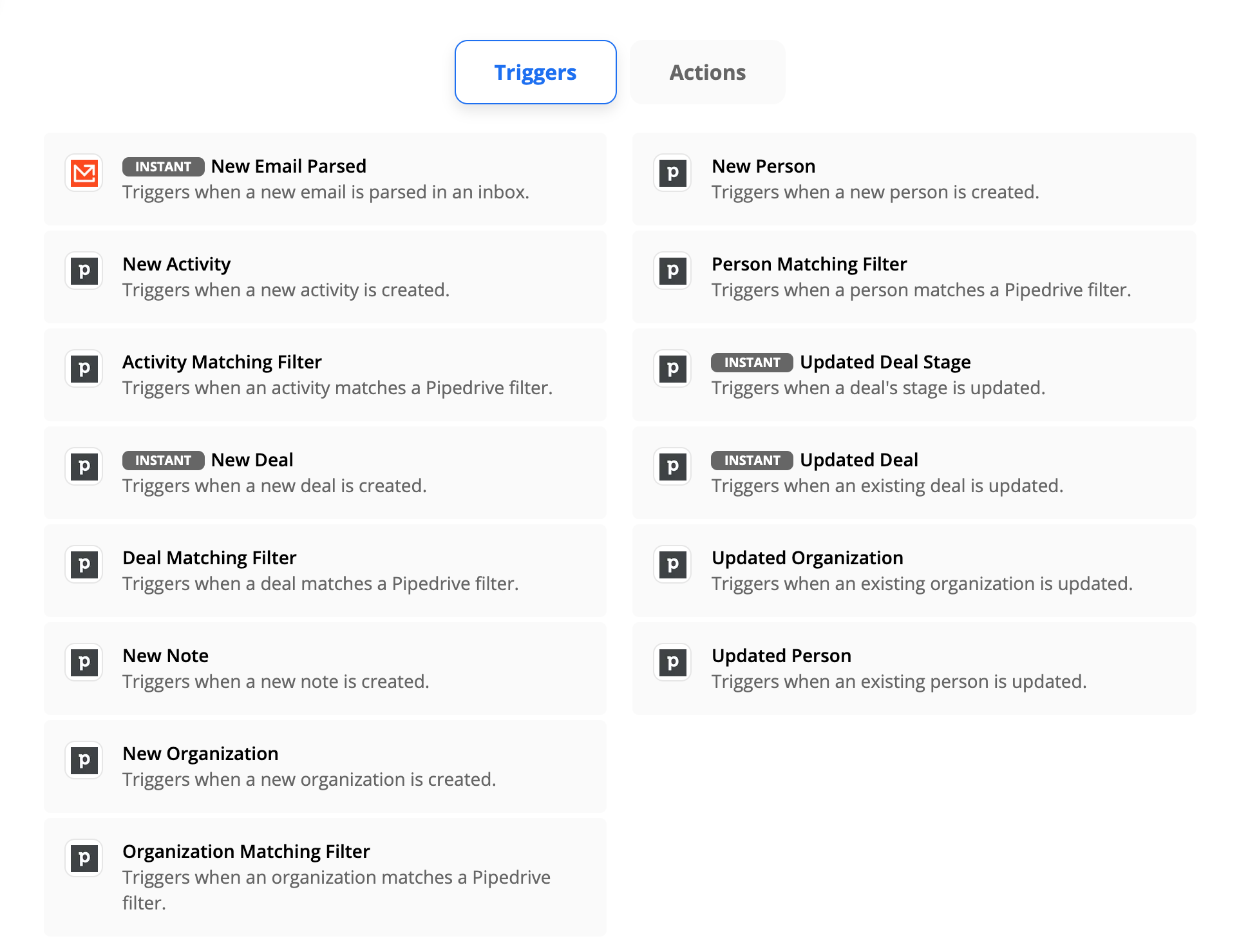Select the Pipedrive icon next to Updated Person
The height and width of the screenshot is (952, 1239).
[672, 662]
